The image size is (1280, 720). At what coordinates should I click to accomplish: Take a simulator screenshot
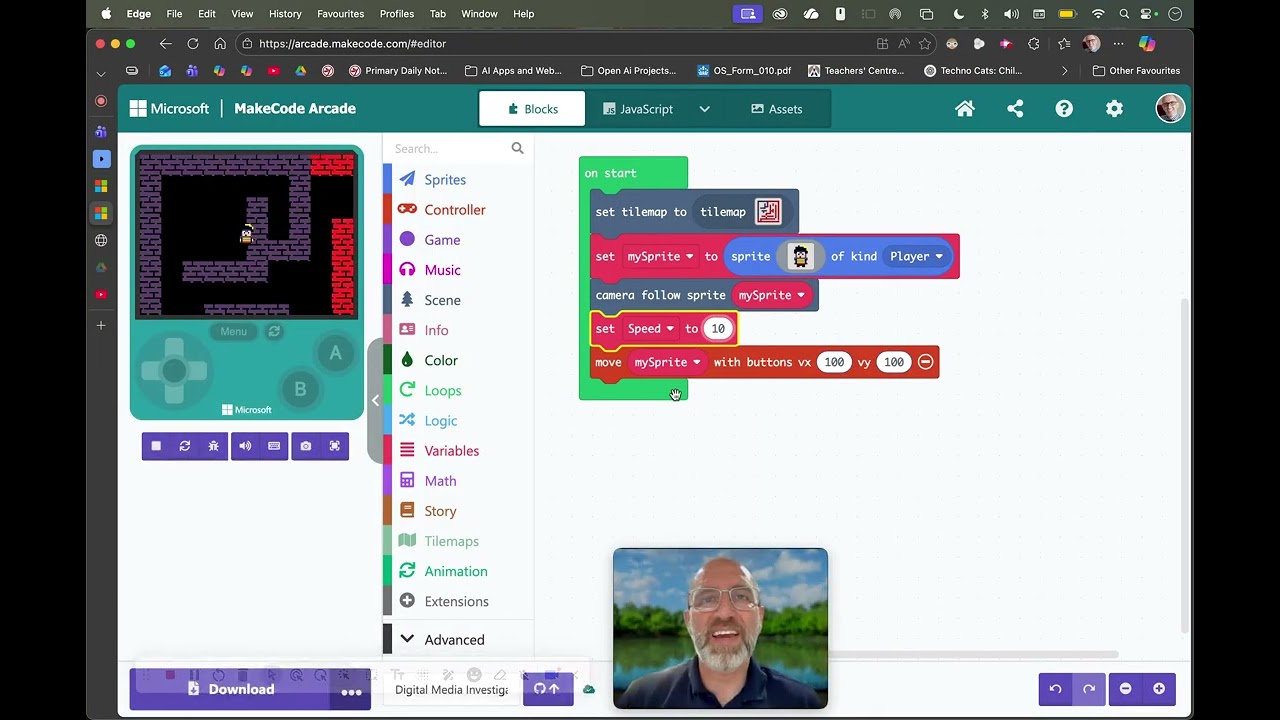(306, 446)
